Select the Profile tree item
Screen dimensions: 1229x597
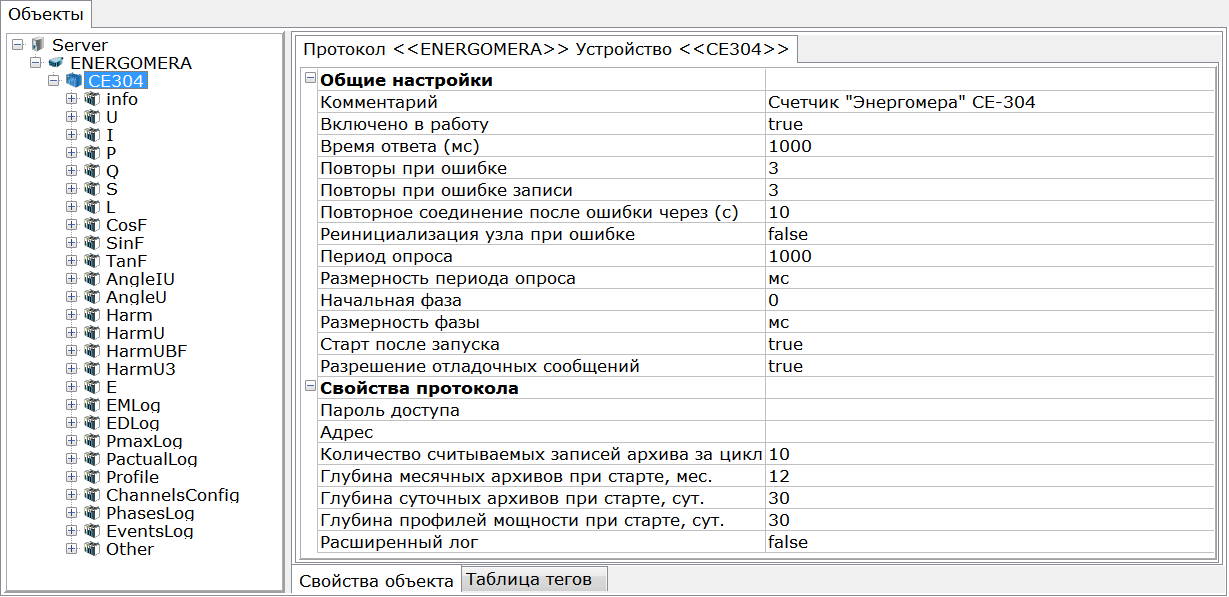click(x=133, y=477)
